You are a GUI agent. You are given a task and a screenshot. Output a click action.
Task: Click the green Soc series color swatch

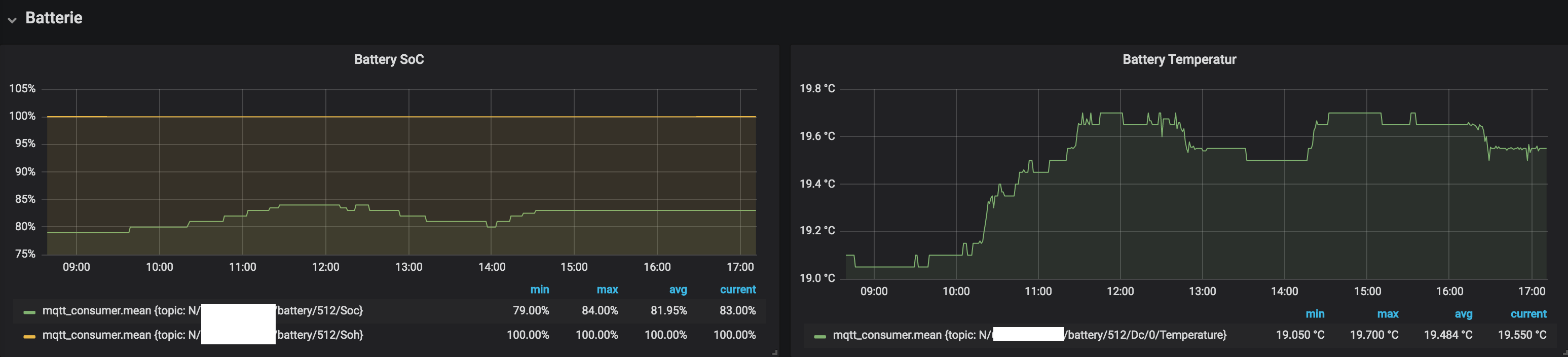(x=29, y=312)
